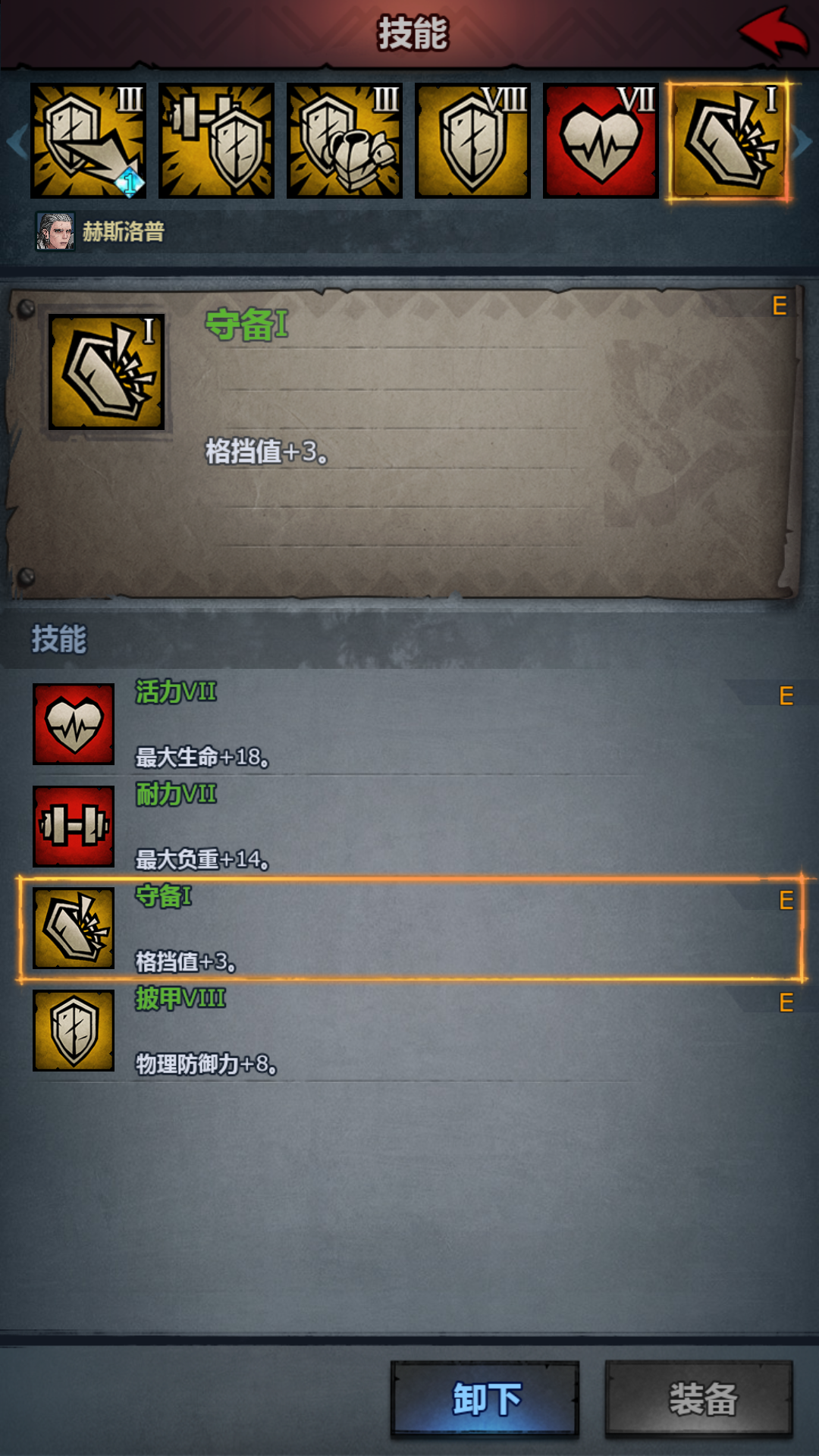
Task: Click the 赫斯洛普 character portrait
Action: (55, 231)
